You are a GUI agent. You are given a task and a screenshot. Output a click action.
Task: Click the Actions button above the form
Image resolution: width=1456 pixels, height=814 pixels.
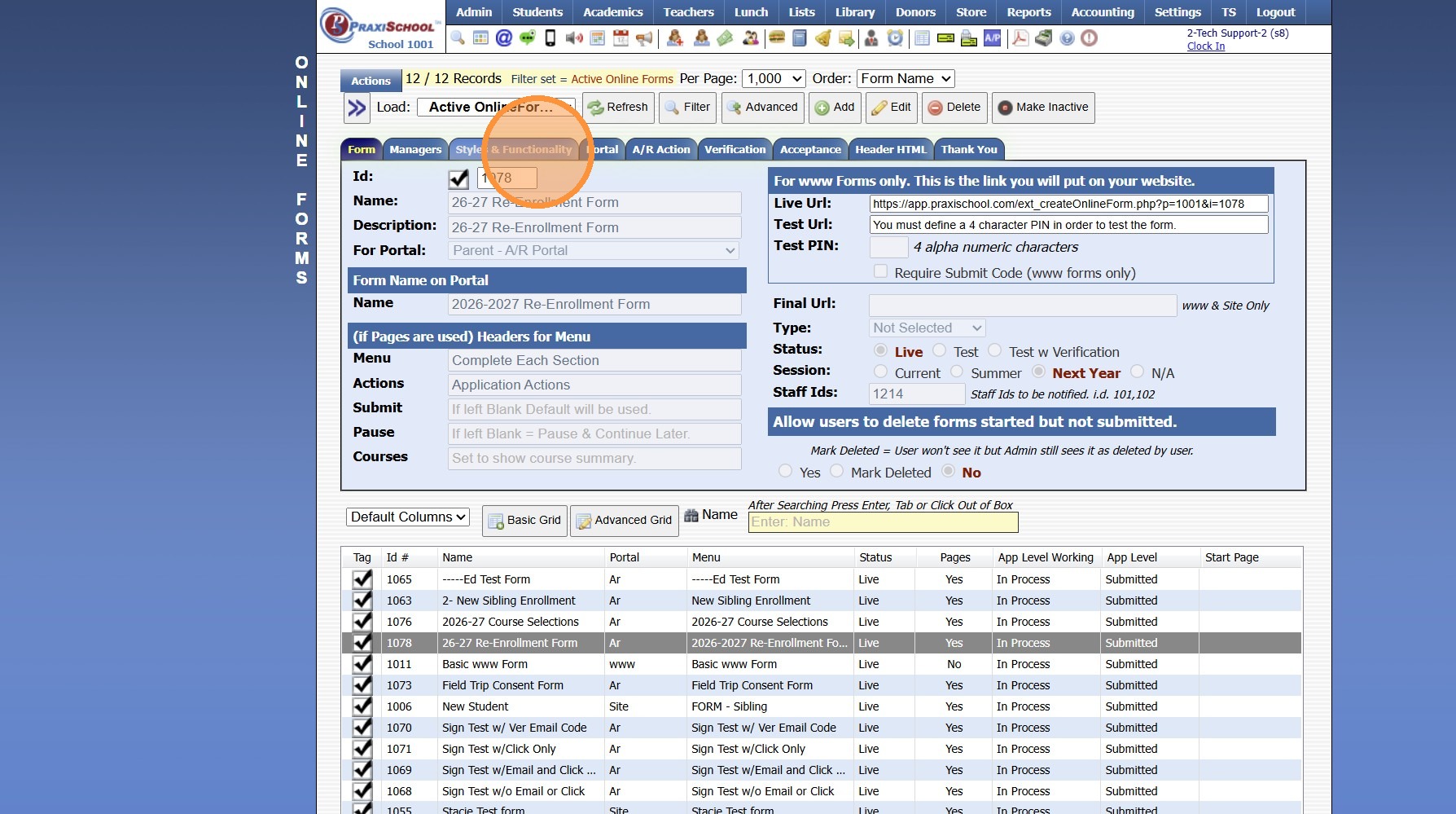tap(371, 81)
